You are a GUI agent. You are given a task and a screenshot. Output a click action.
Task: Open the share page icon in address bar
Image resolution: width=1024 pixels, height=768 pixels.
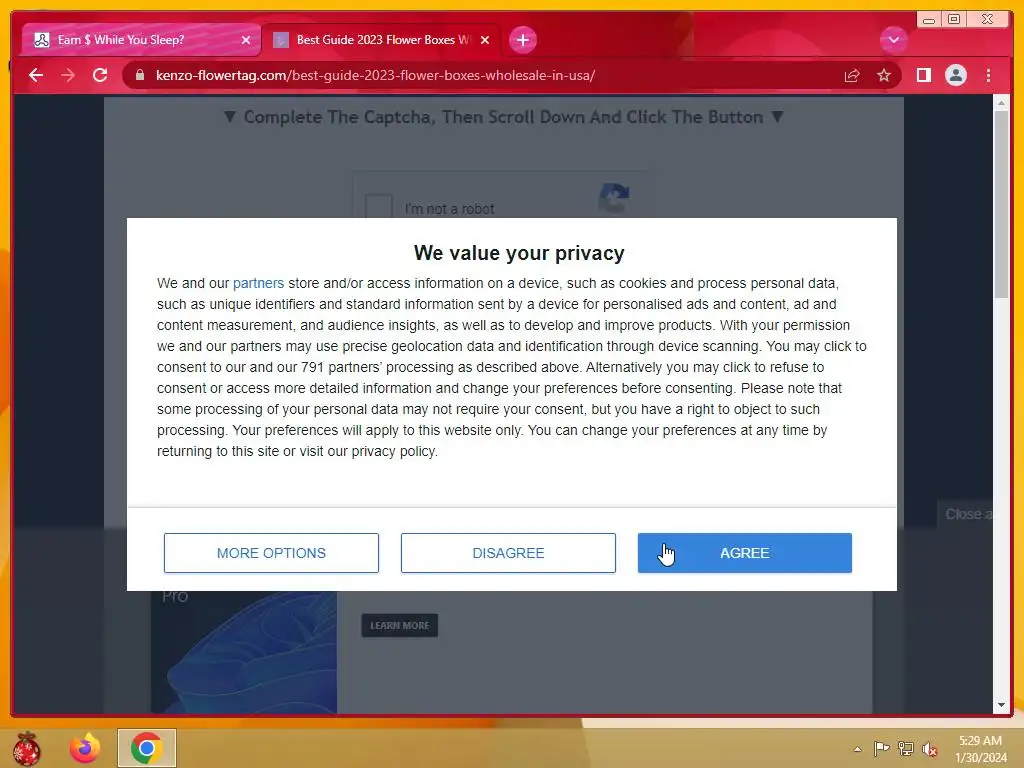click(852, 75)
